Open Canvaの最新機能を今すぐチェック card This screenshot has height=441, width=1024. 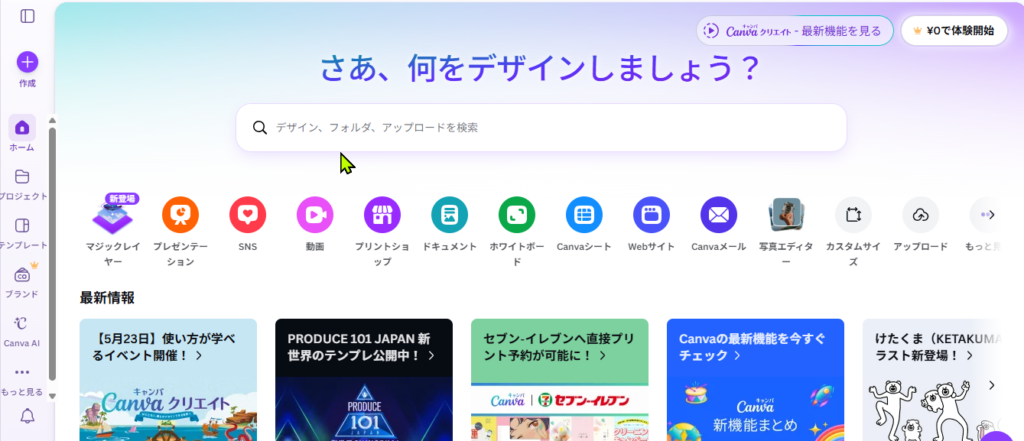(755, 380)
